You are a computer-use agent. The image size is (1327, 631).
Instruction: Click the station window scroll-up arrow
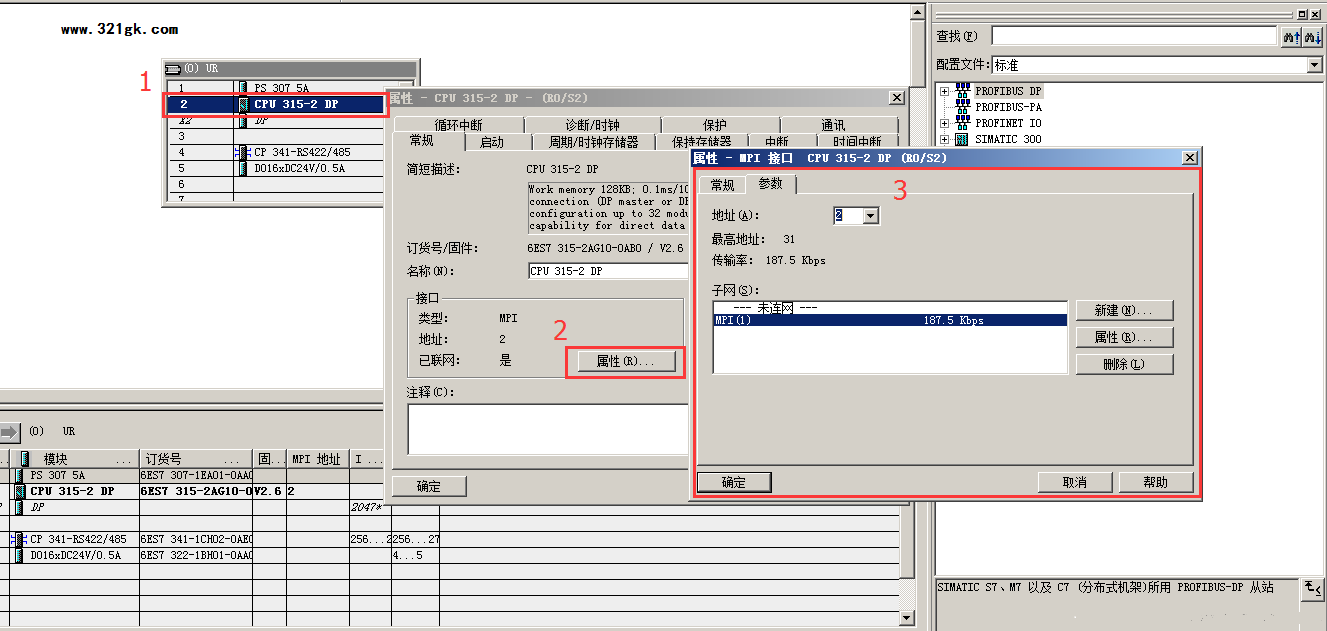point(916,12)
